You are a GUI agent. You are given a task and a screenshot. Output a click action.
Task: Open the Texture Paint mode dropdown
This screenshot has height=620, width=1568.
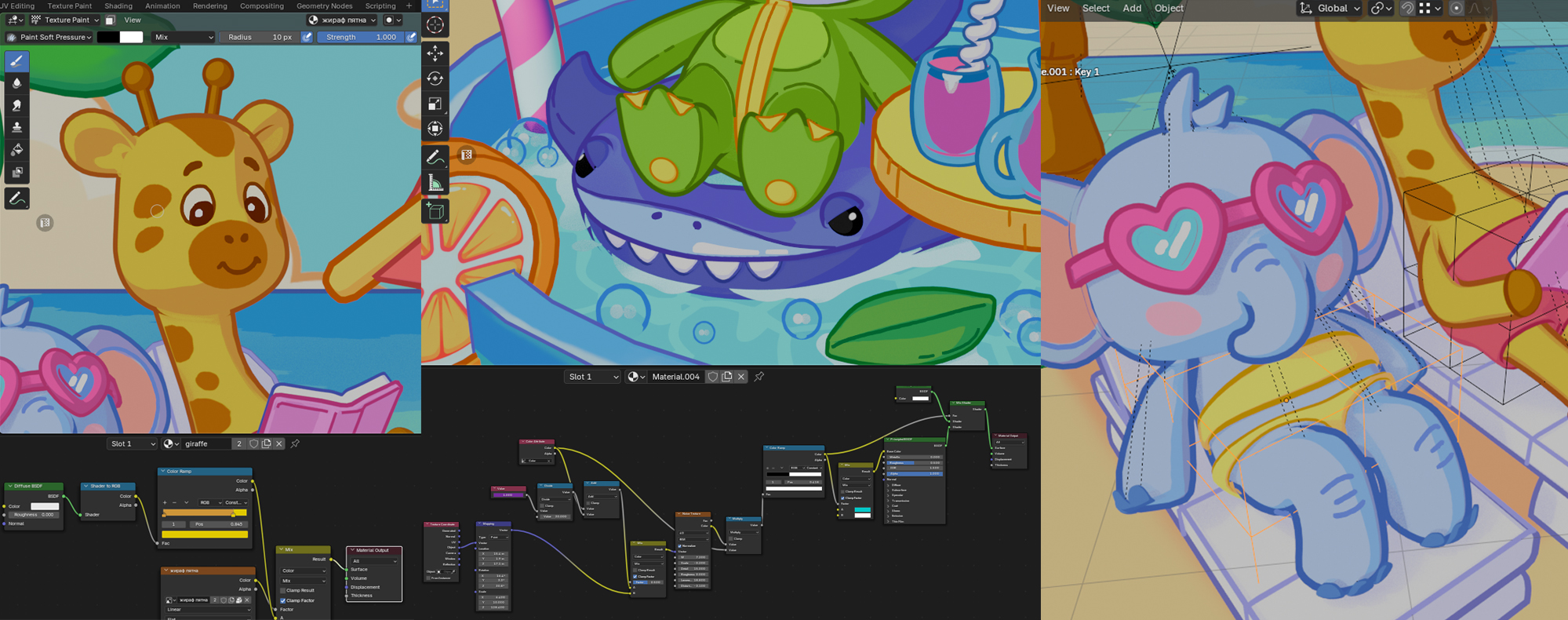click(x=65, y=20)
